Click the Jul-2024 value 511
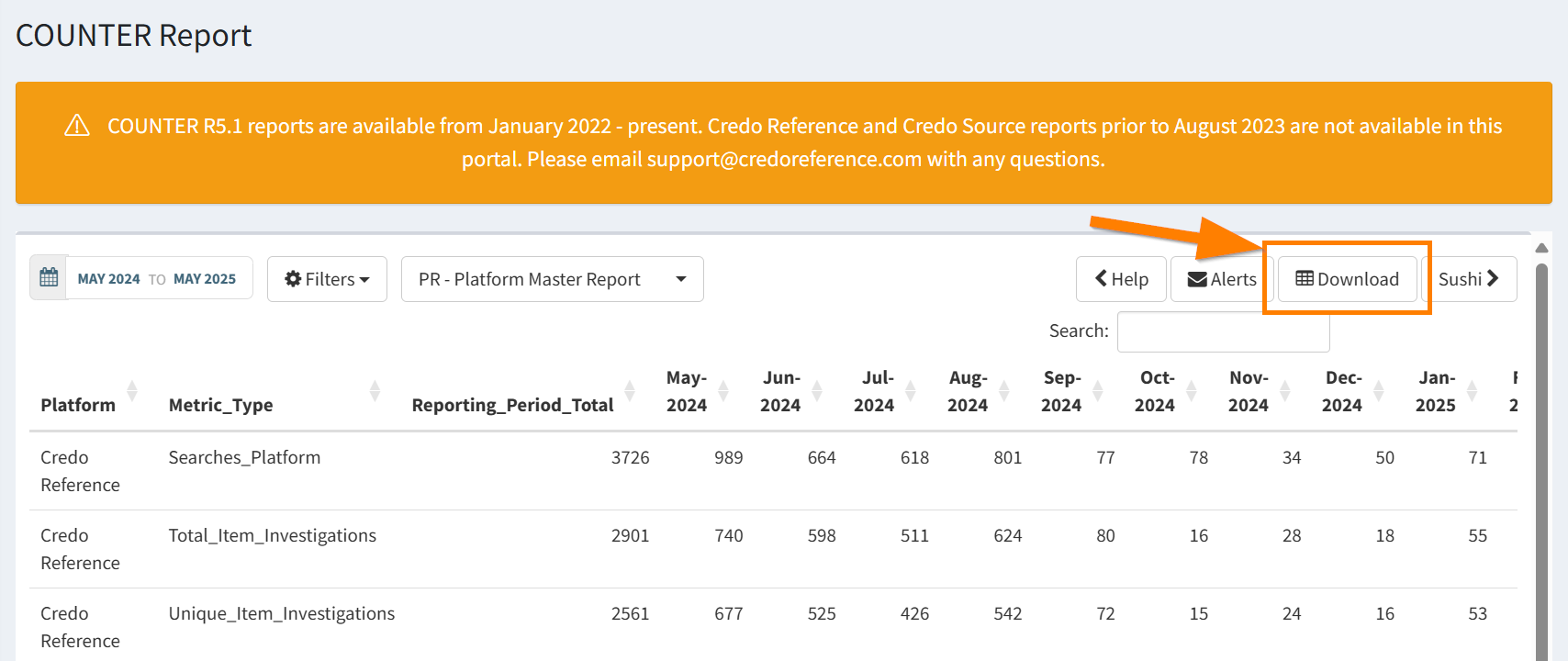 pyautogui.click(x=914, y=535)
